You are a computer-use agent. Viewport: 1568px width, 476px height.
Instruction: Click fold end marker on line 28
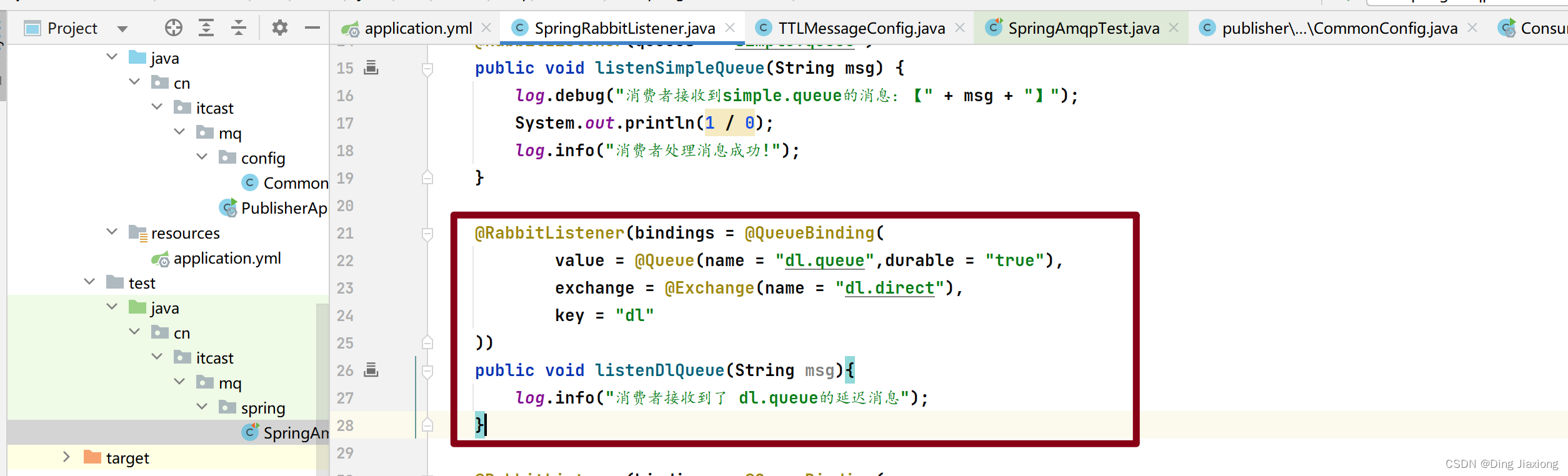[427, 425]
